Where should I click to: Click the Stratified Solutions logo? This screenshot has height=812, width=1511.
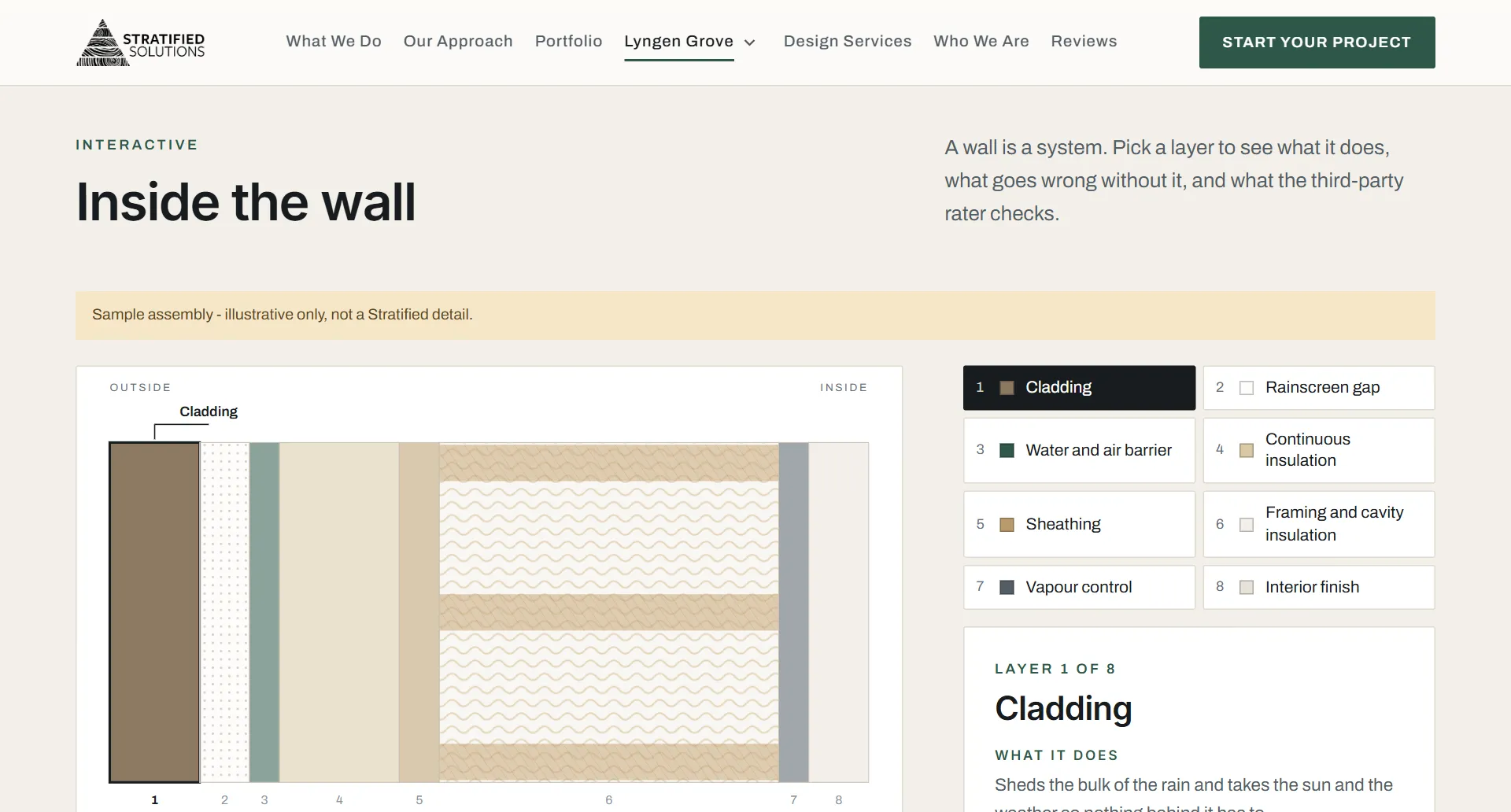[x=141, y=42]
